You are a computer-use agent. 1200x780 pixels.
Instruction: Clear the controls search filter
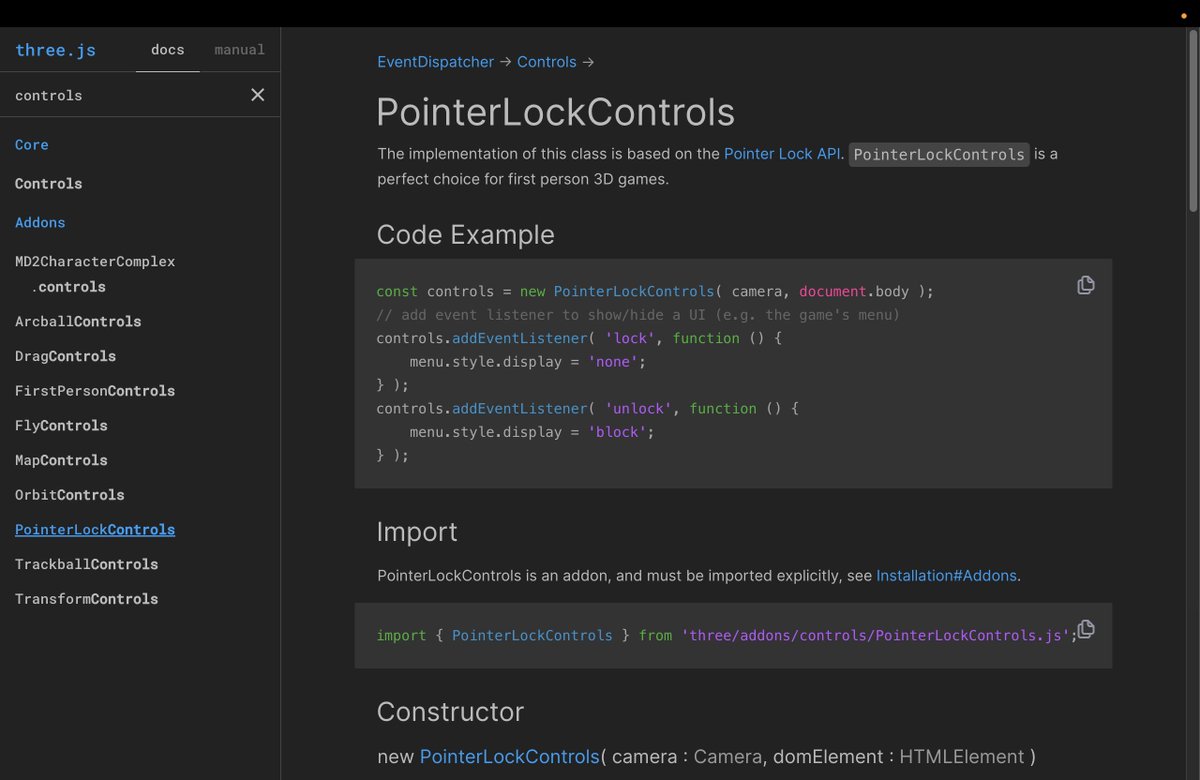point(258,95)
